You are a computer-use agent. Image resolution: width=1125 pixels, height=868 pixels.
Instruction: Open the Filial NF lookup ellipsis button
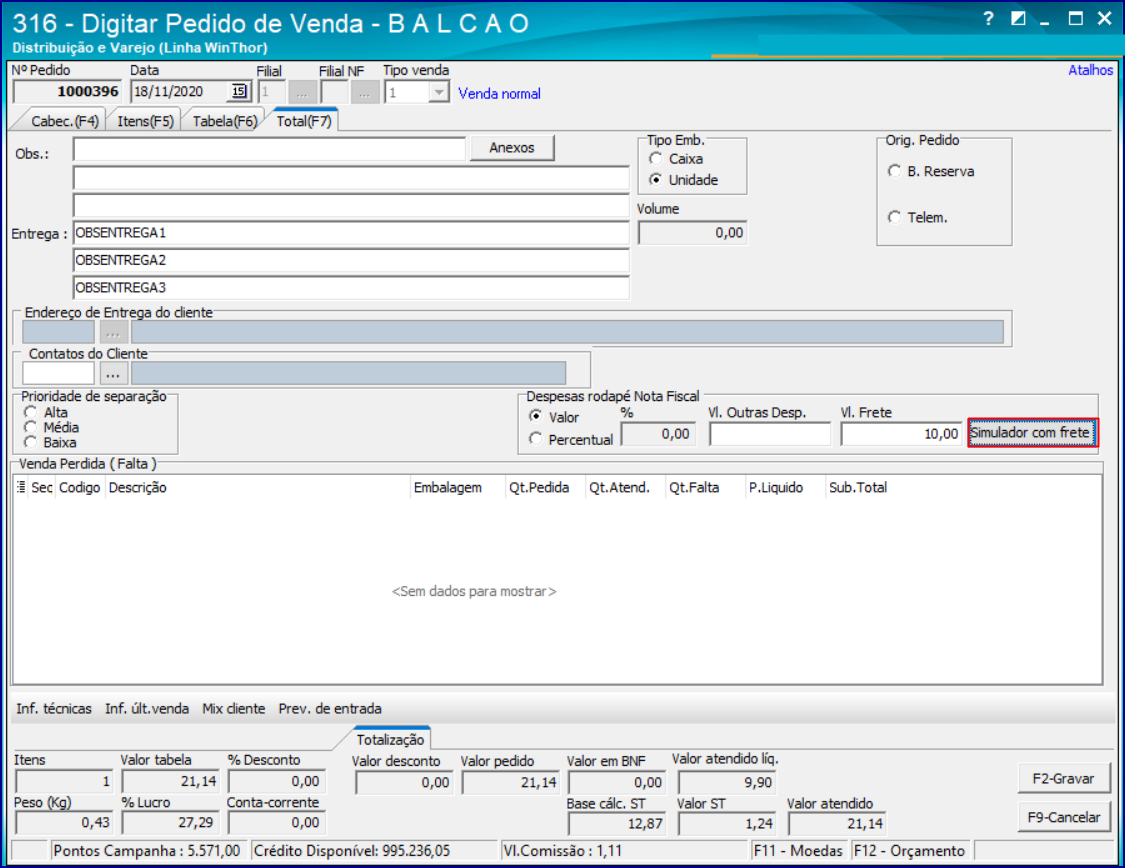365,93
